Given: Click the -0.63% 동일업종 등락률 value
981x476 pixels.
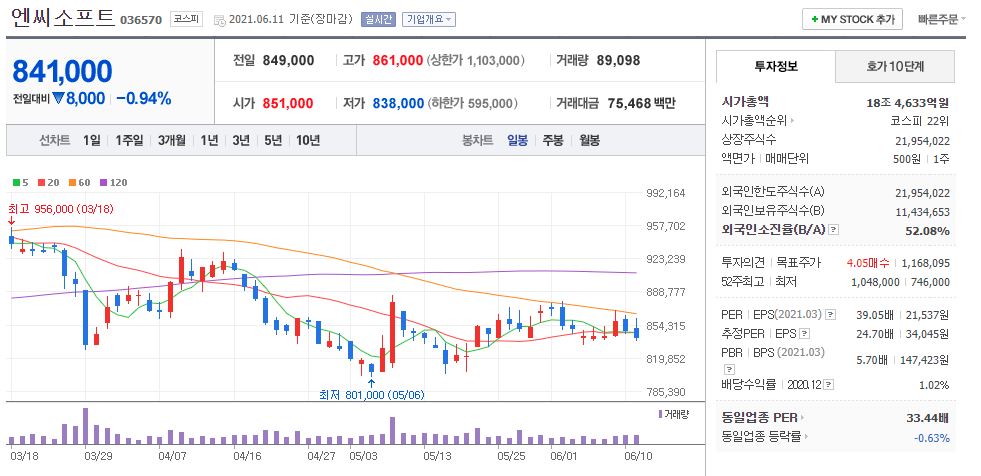Looking at the screenshot, I should tap(932, 437).
